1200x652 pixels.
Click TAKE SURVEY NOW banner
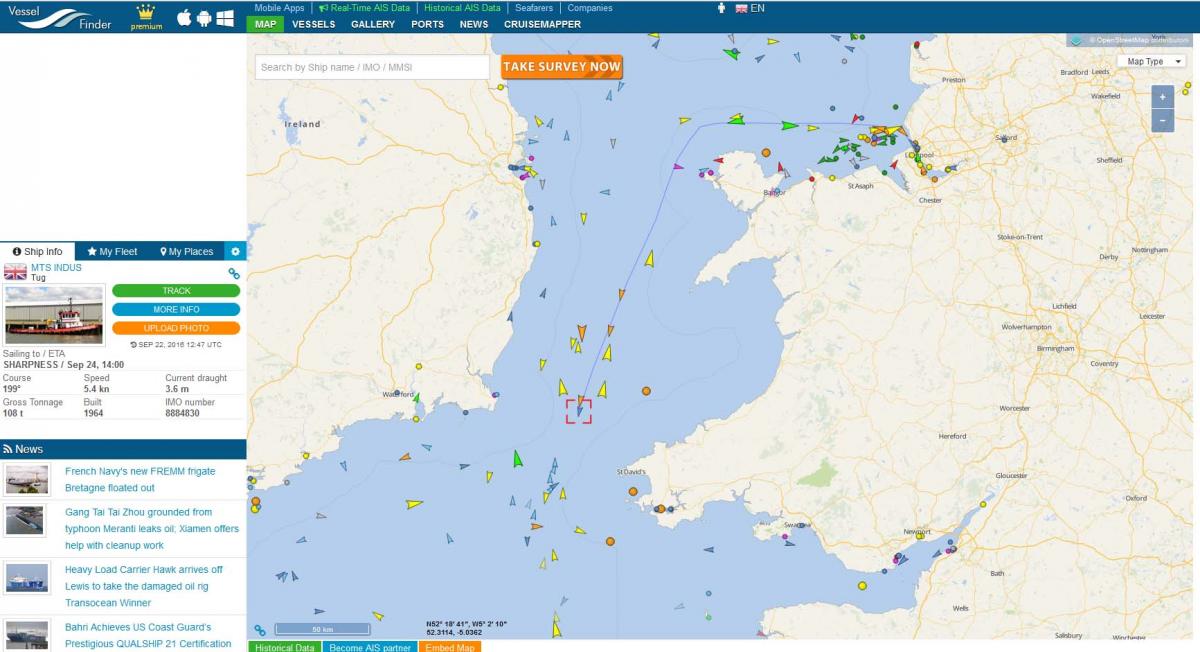pyautogui.click(x=562, y=67)
